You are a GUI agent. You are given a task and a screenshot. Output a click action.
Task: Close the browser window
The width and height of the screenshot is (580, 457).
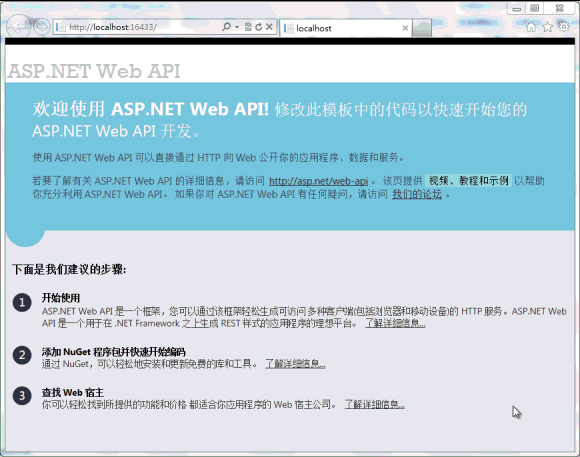[560, 8]
